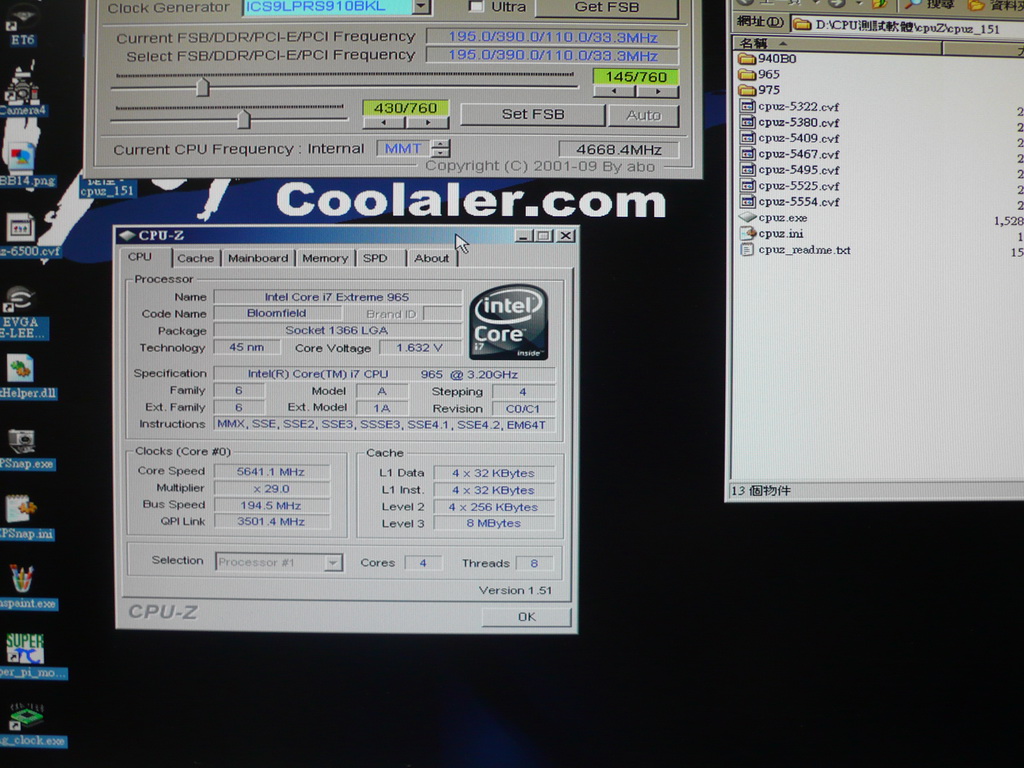Click the Multiplier x 29.0 value

point(271,488)
